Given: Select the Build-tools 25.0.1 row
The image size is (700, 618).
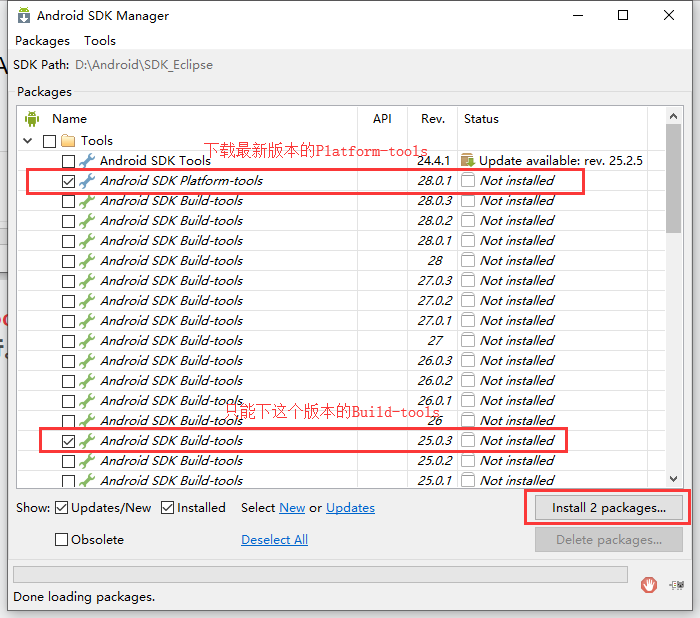Looking at the screenshot, I should pyautogui.click(x=342, y=480).
